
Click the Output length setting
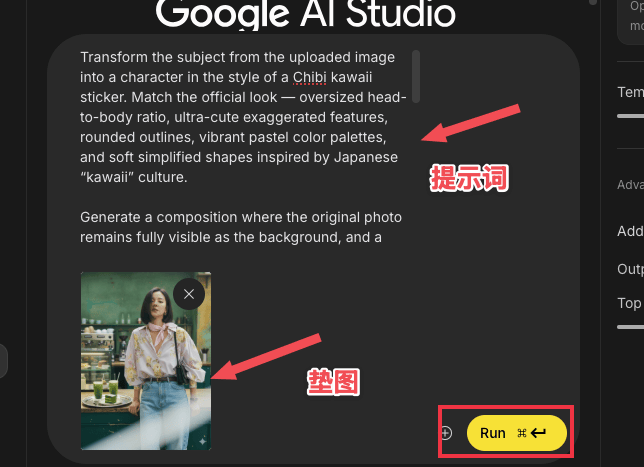[630, 269]
